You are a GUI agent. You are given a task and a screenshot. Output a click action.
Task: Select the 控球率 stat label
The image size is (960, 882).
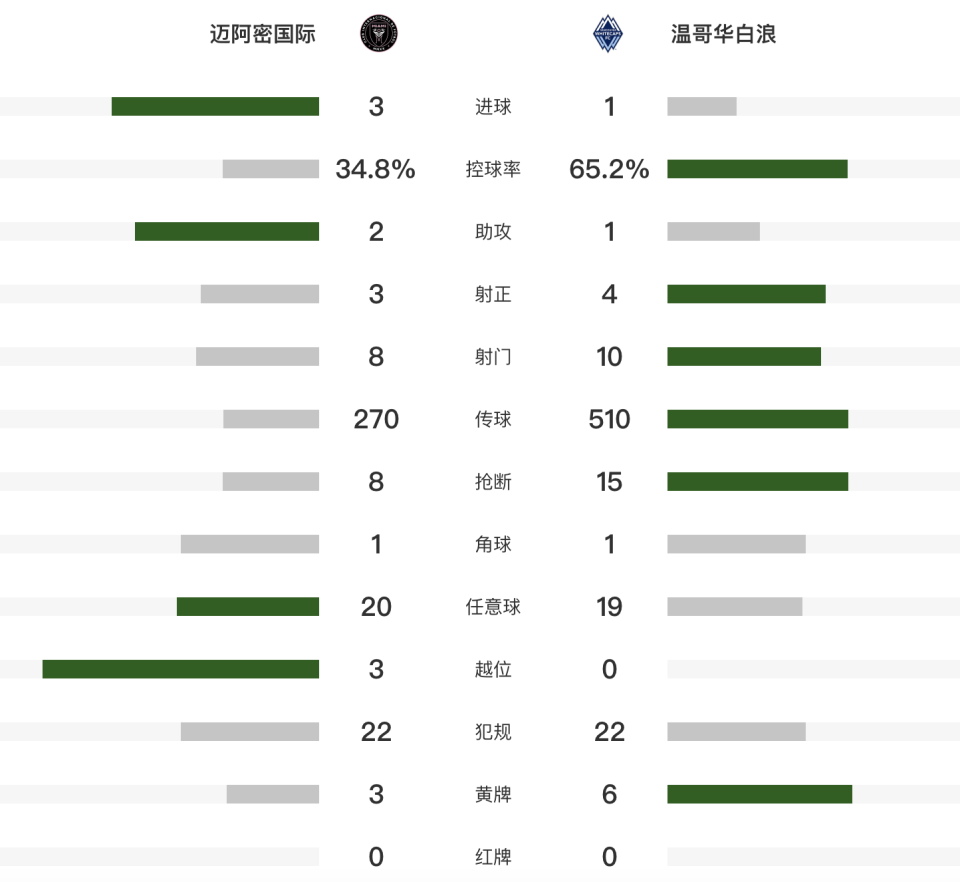click(x=493, y=169)
